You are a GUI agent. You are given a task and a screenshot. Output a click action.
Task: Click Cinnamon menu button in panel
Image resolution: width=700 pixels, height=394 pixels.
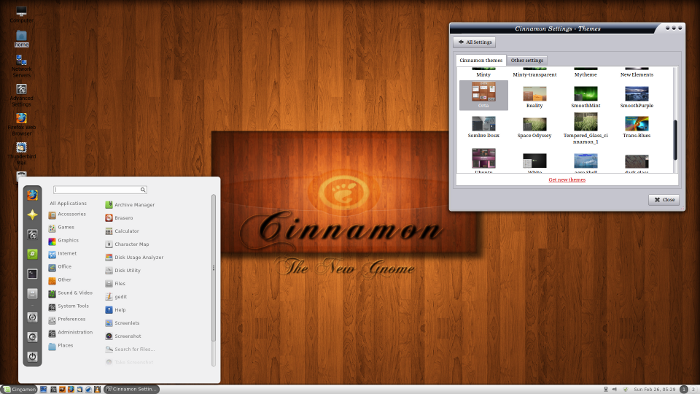click(x=19, y=389)
